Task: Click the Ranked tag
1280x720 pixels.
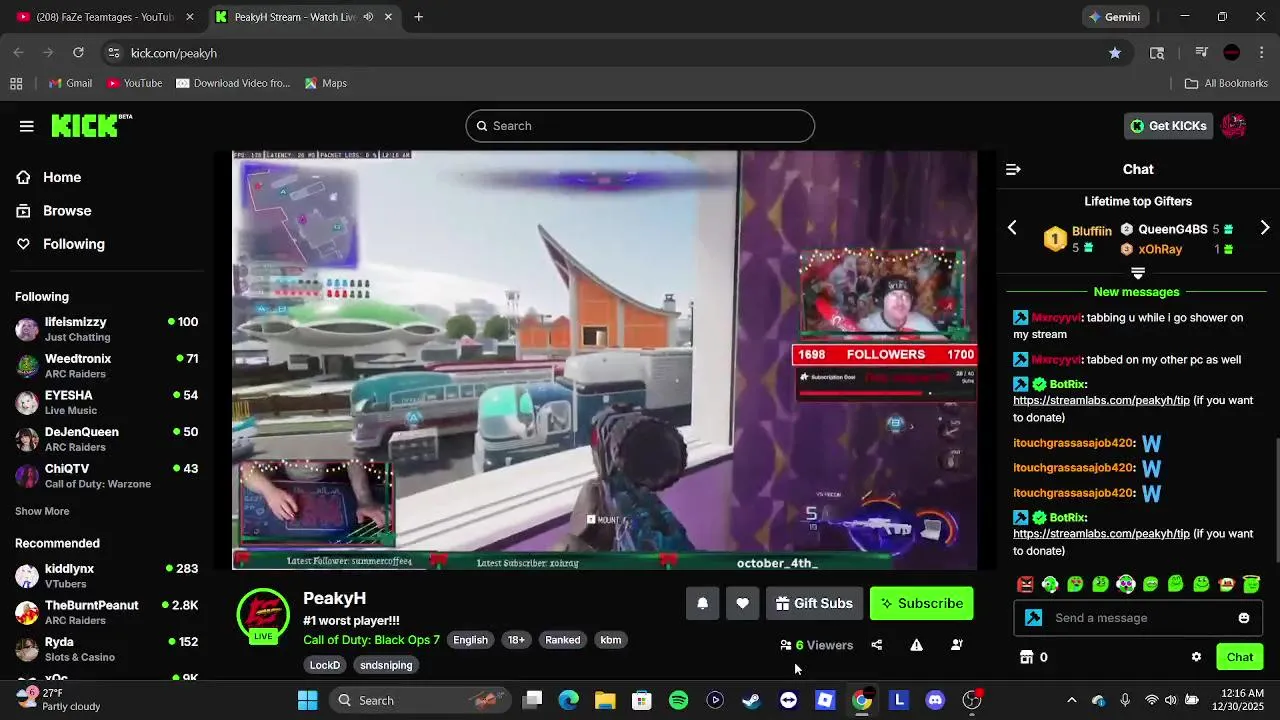Action: tap(562, 640)
